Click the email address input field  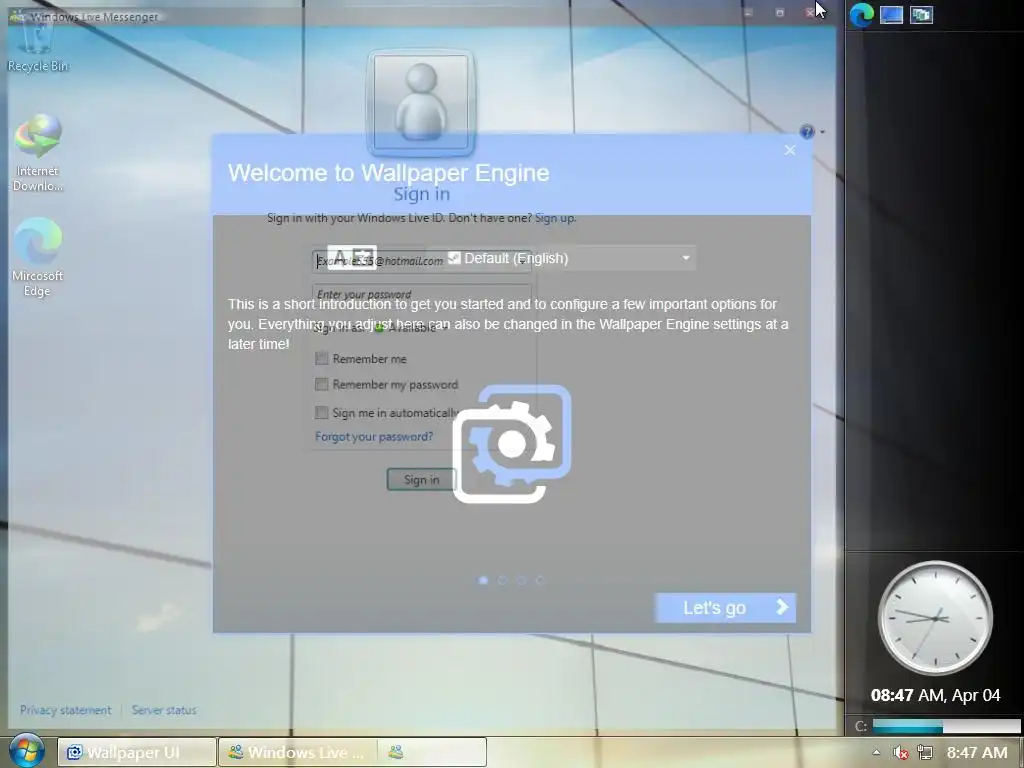coord(421,261)
